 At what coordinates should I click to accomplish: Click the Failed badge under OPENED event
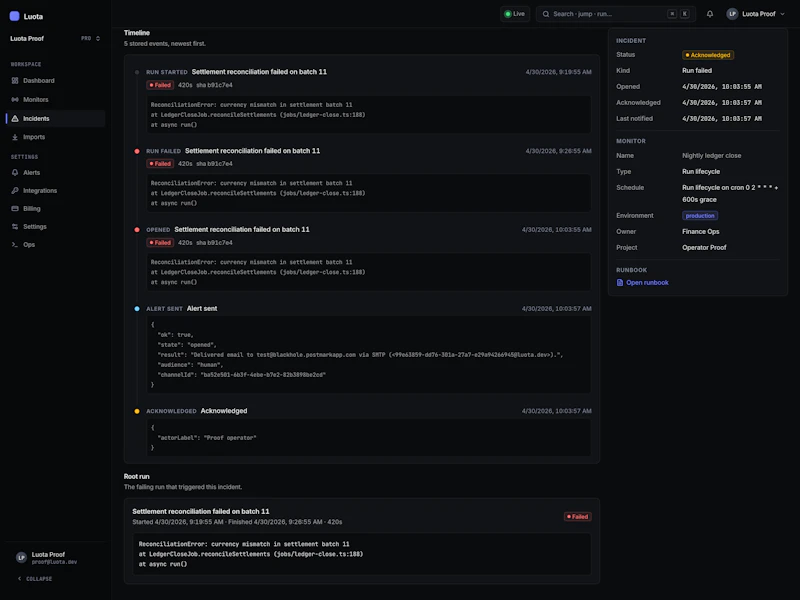click(160, 243)
